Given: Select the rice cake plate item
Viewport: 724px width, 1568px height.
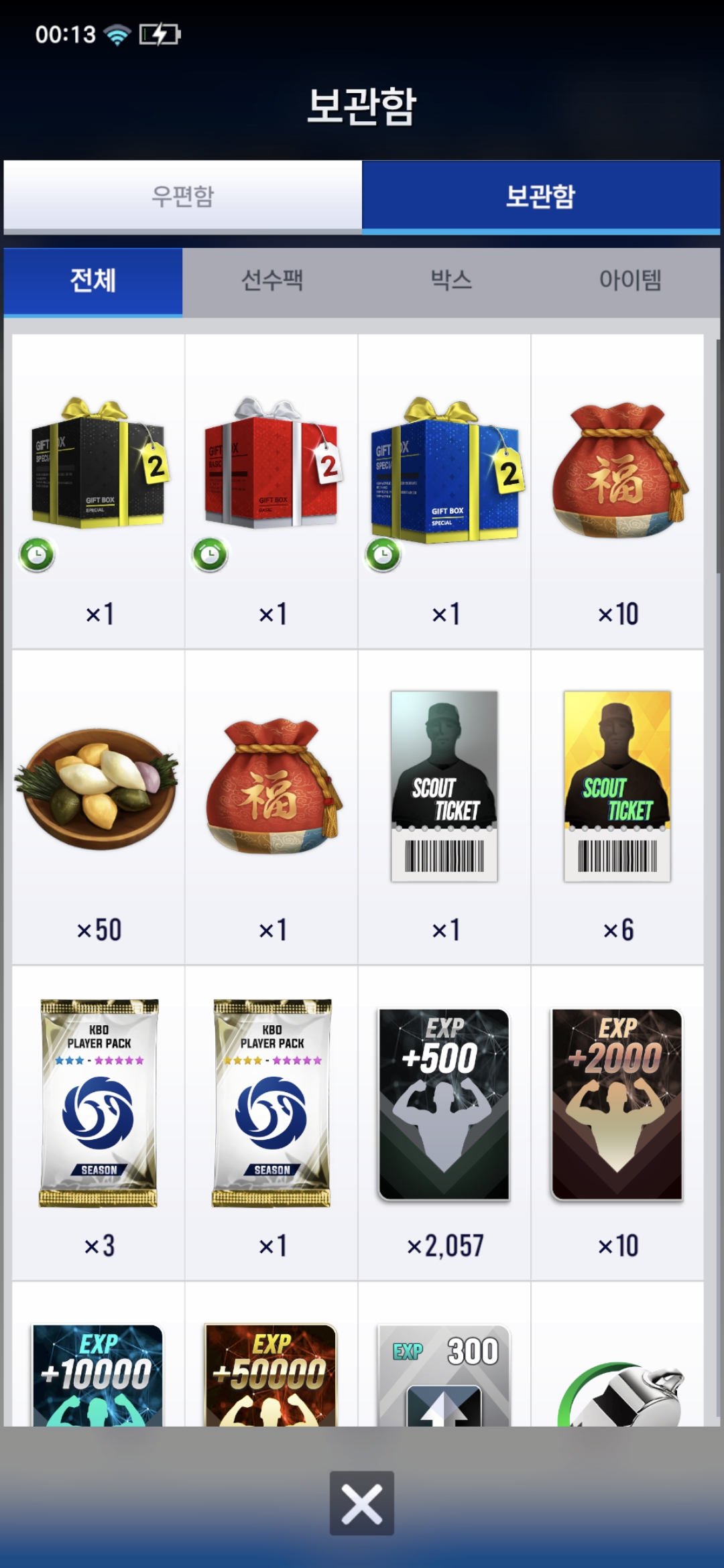Looking at the screenshot, I should click(99, 807).
